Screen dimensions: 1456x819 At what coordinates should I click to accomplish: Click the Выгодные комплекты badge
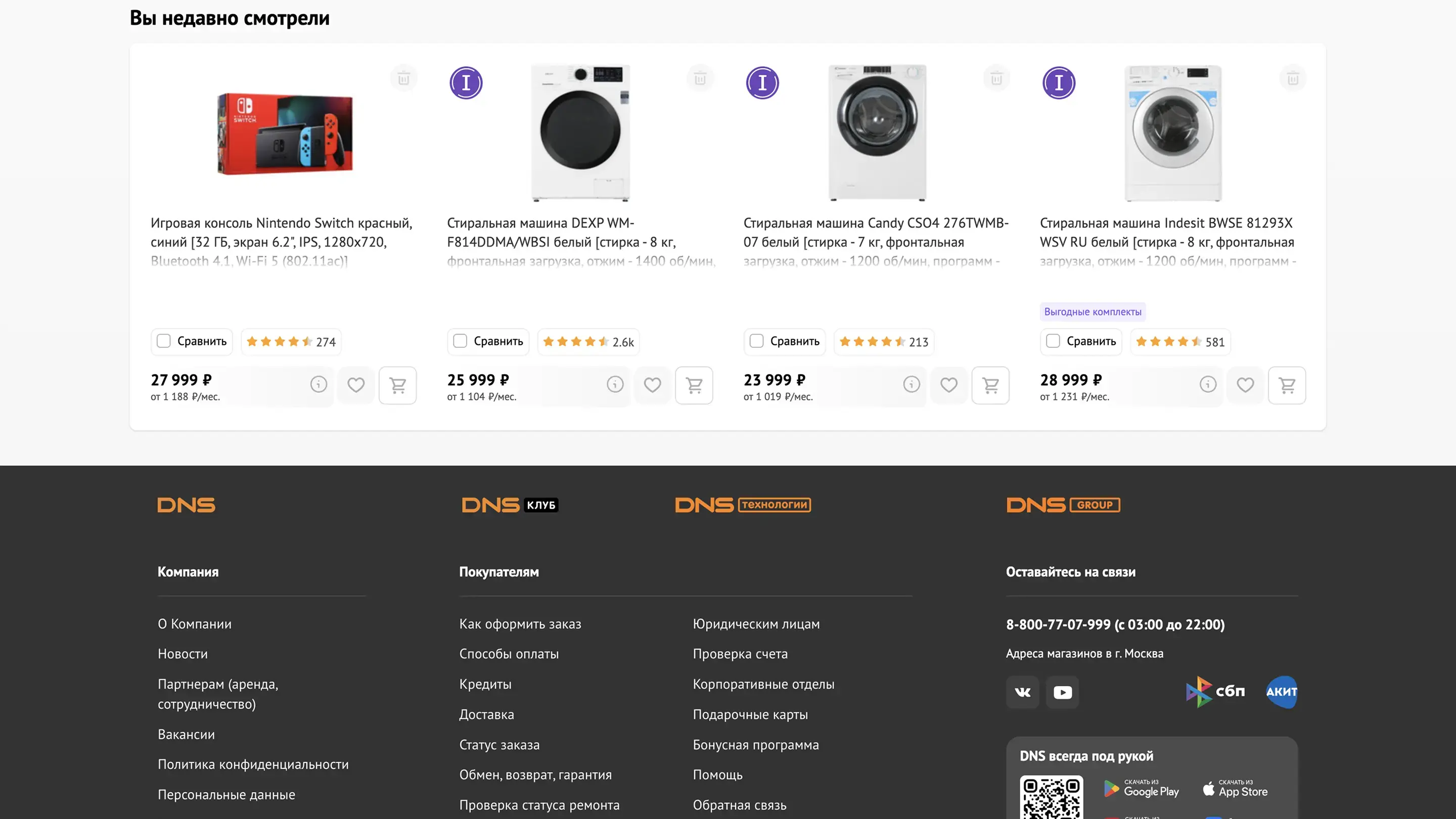pyautogui.click(x=1093, y=312)
